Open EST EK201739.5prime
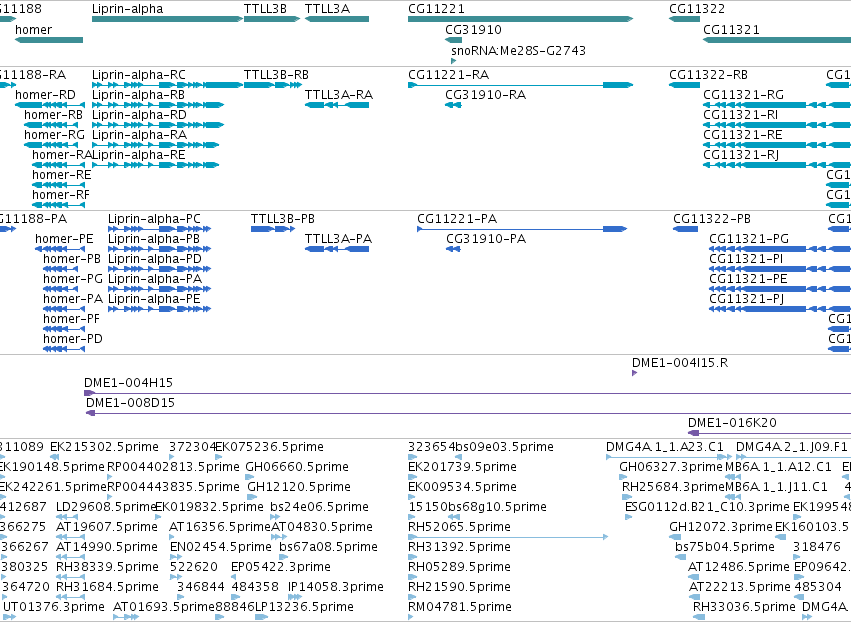Viewport: 851px width, 622px height. [x=462, y=467]
